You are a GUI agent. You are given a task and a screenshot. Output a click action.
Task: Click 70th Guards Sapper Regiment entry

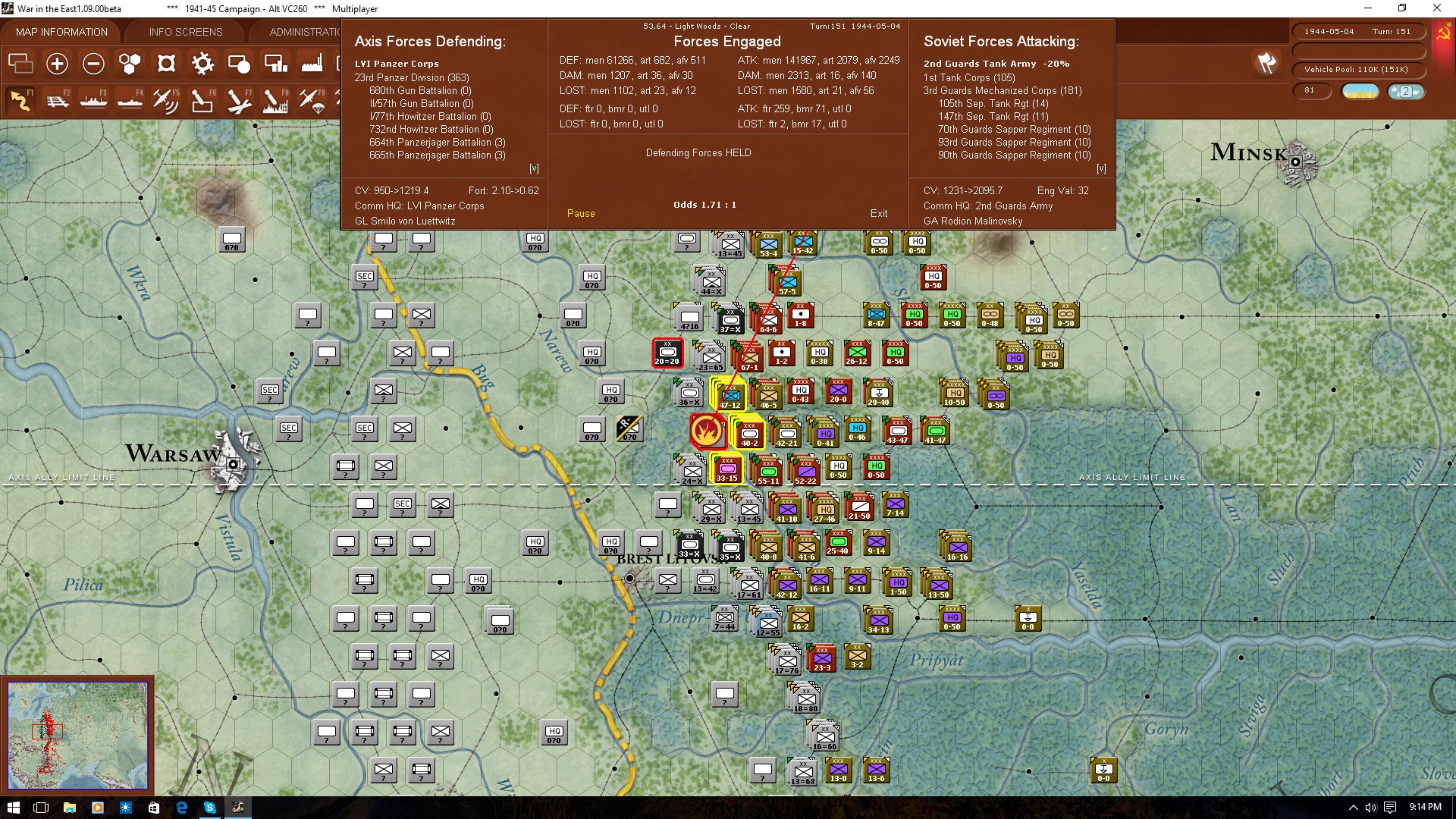1015,130
